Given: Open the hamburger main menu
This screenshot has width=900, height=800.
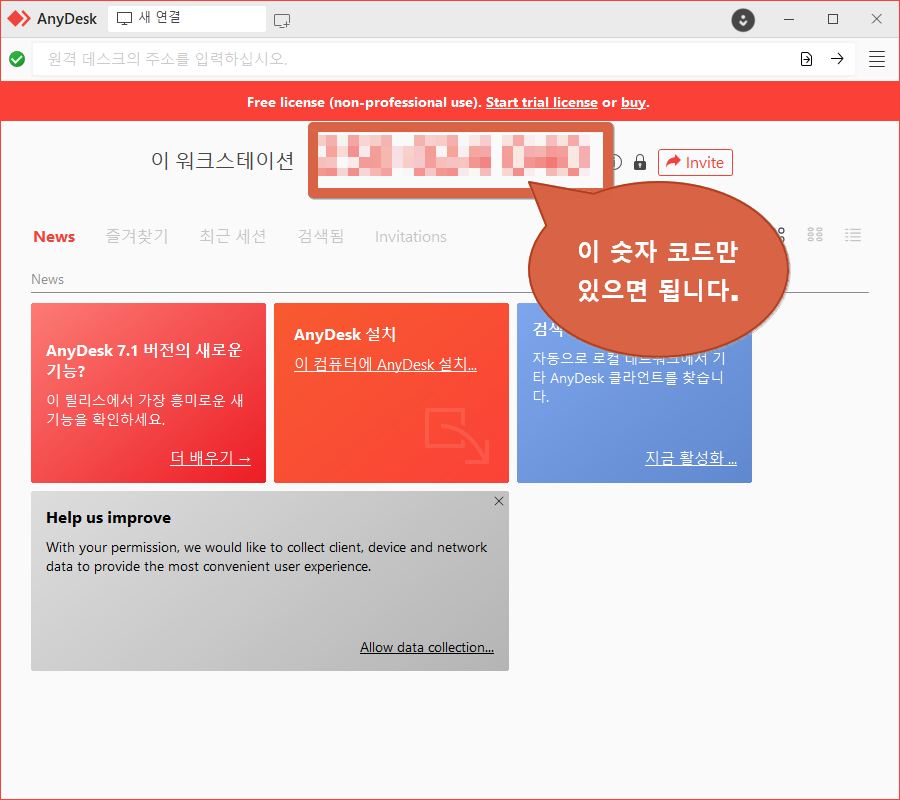Looking at the screenshot, I should tap(876, 59).
